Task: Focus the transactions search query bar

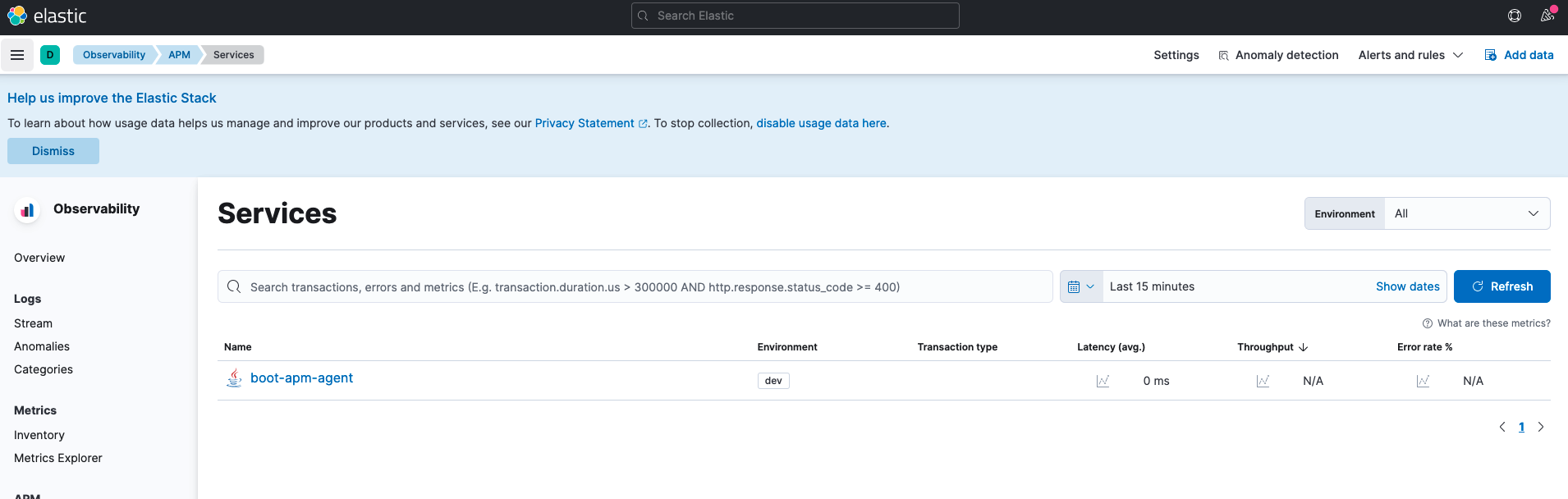Action: click(x=635, y=286)
